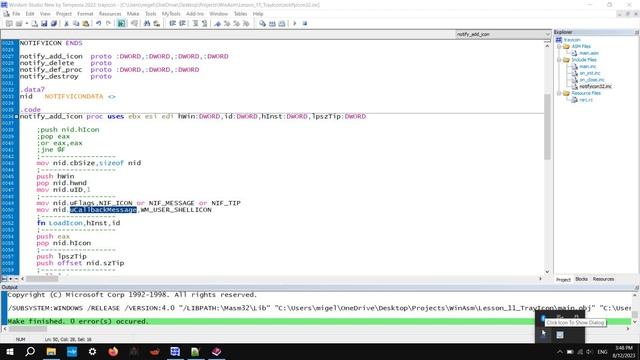Click the 'fn LoadIcon,hInst,id' code line
640x360 pixels.
point(78,223)
